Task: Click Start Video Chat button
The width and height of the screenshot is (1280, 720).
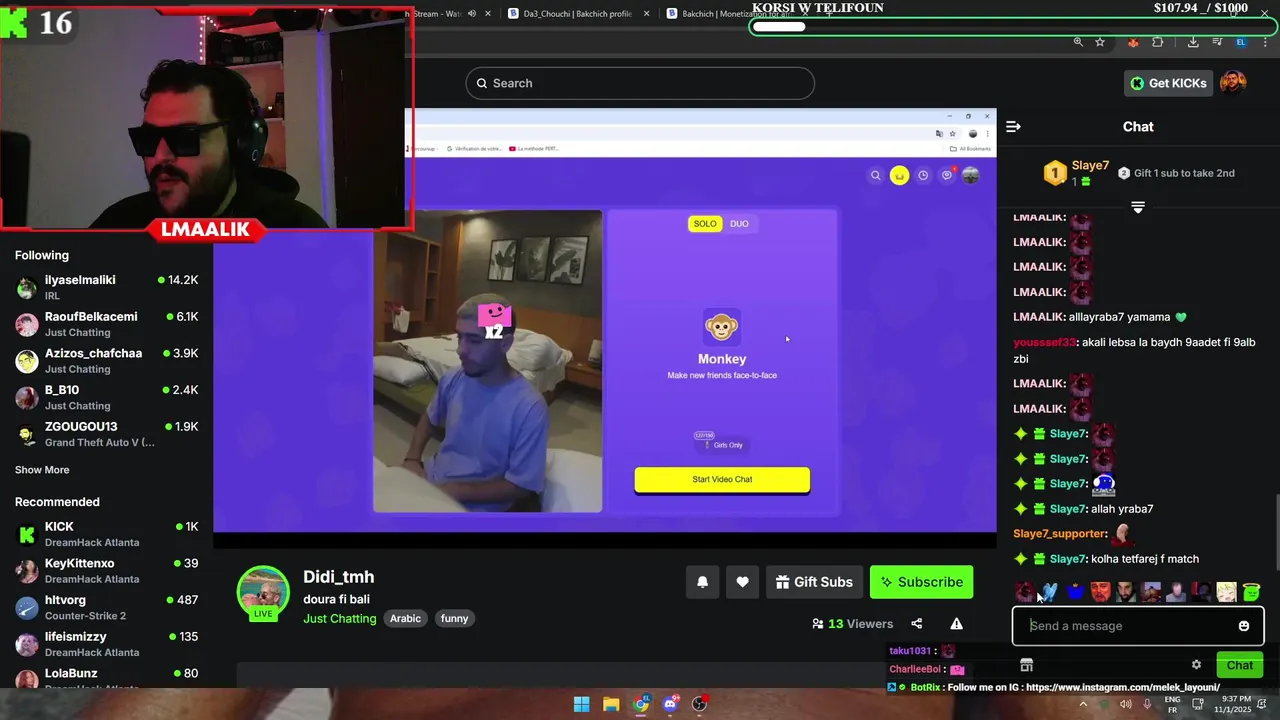Action: [722, 479]
